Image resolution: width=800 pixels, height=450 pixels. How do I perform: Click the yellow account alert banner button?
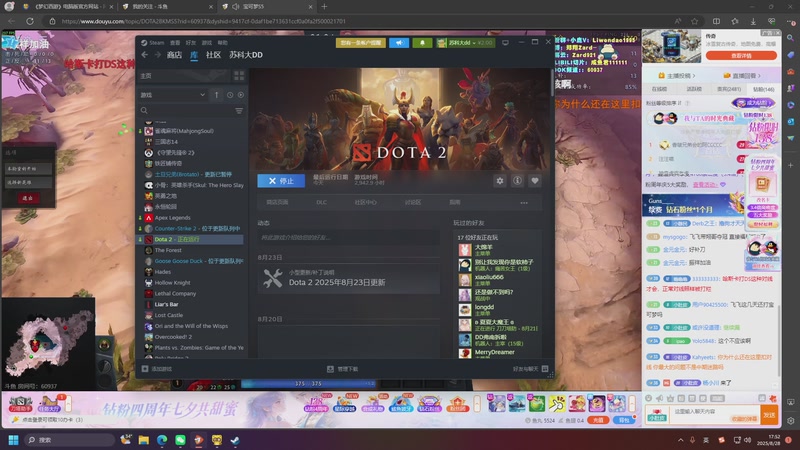(361, 43)
